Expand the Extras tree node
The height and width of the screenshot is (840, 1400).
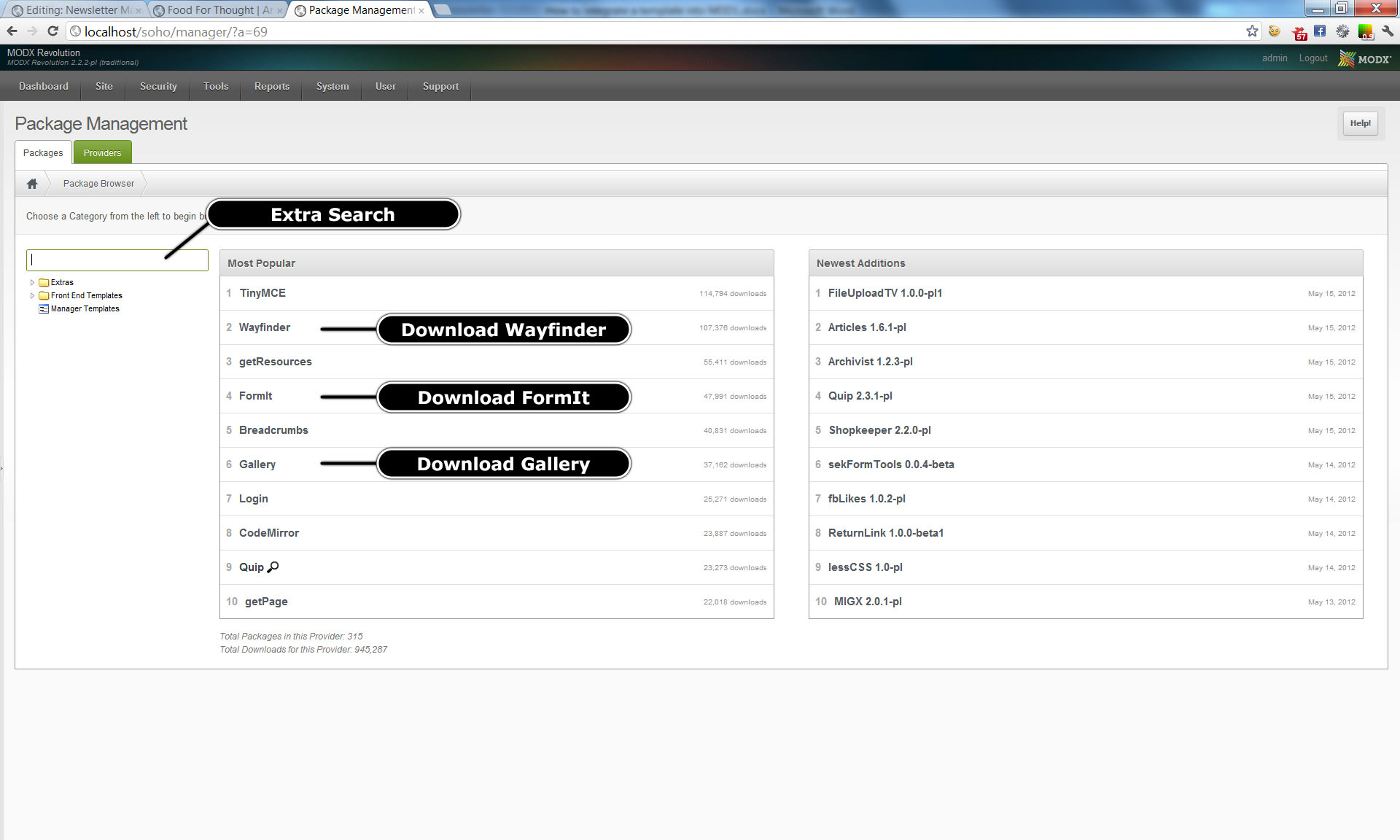[x=32, y=282]
